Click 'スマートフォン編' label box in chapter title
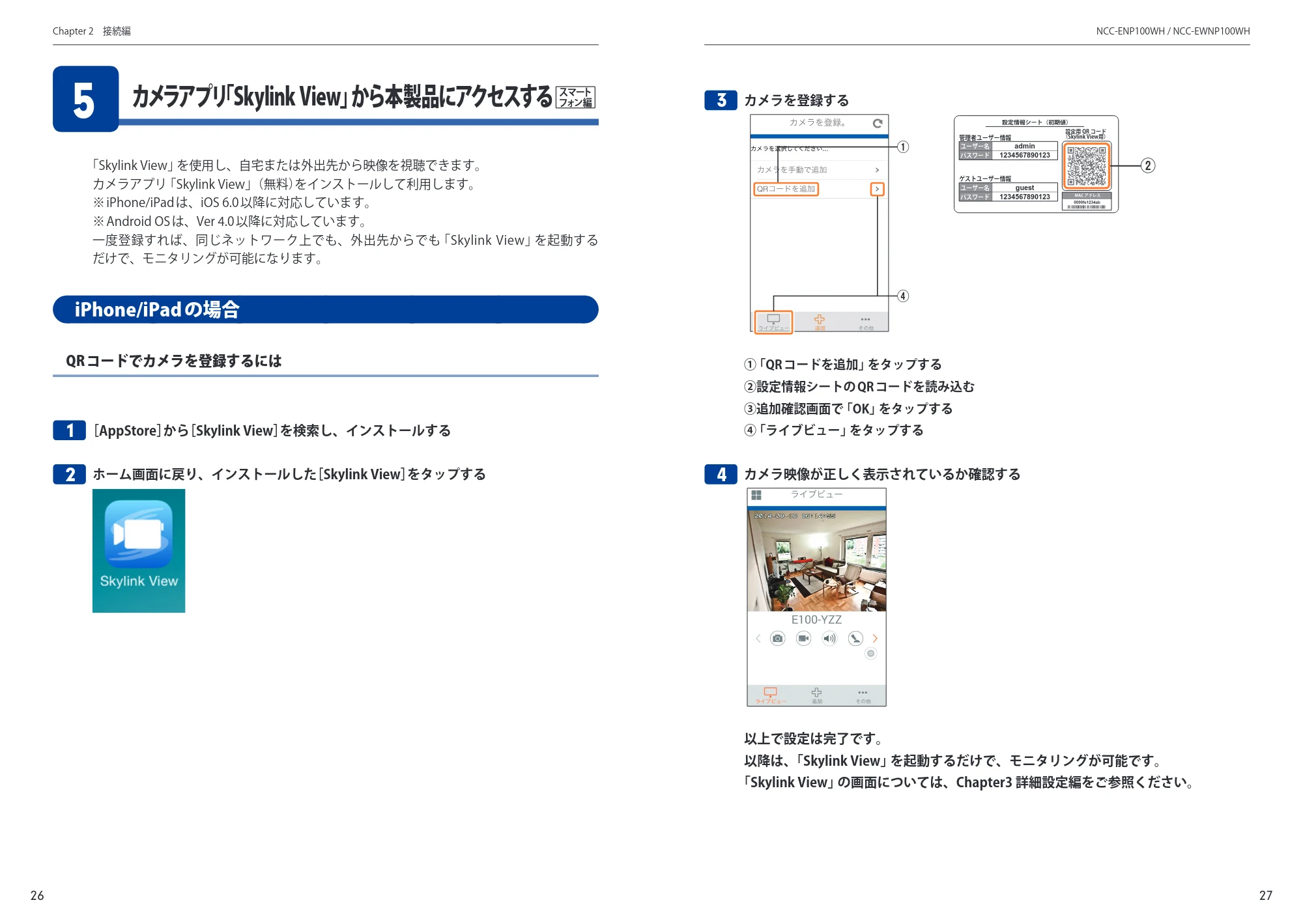The image size is (1303, 924). [x=575, y=97]
